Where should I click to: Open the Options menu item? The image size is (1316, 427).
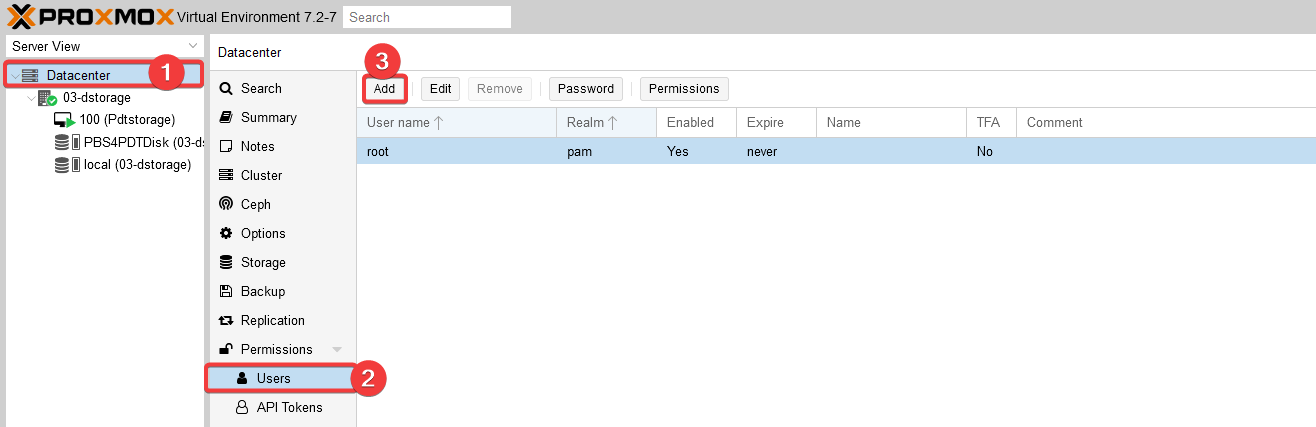coord(283,234)
